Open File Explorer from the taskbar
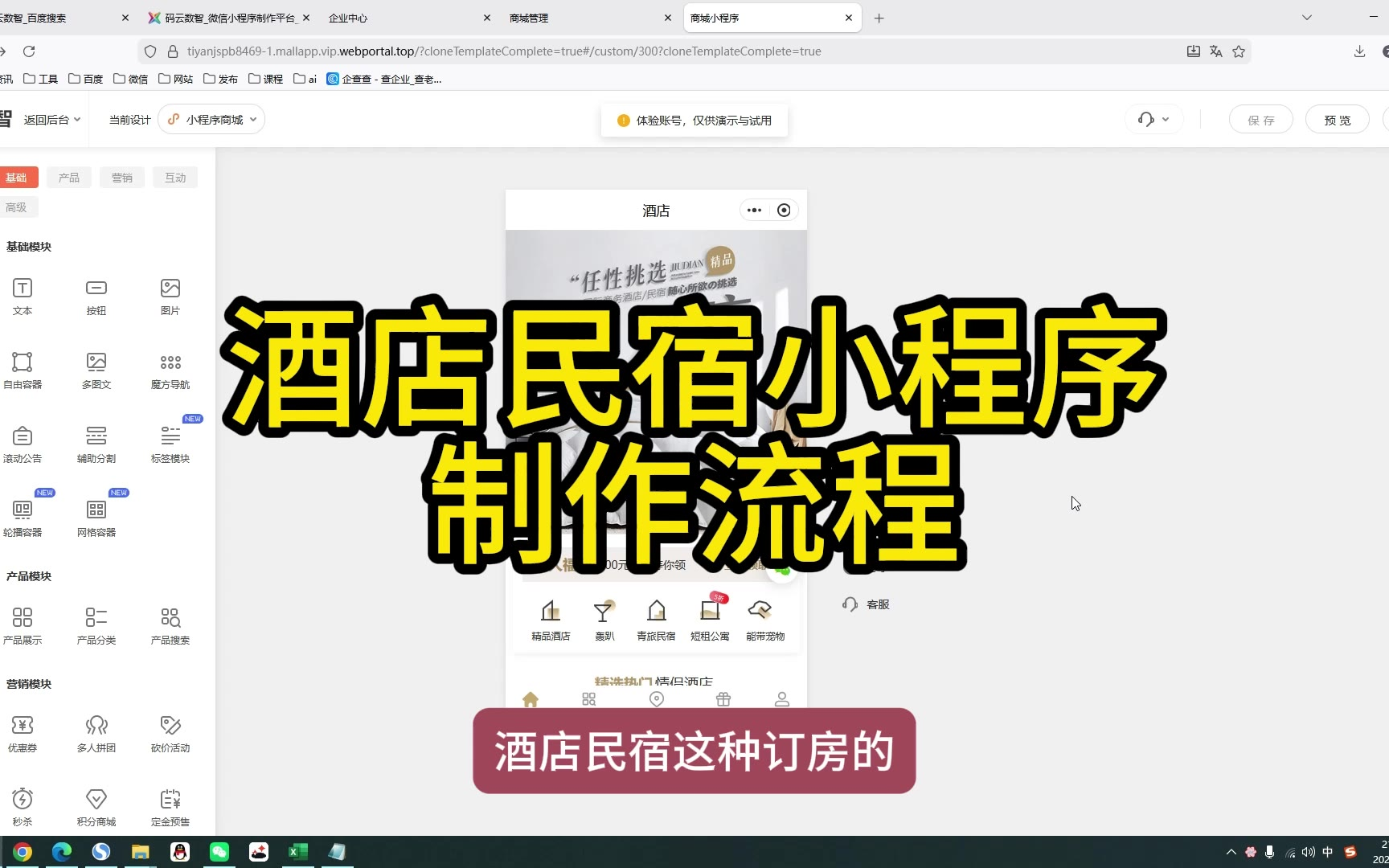The width and height of the screenshot is (1389, 868). (141, 852)
